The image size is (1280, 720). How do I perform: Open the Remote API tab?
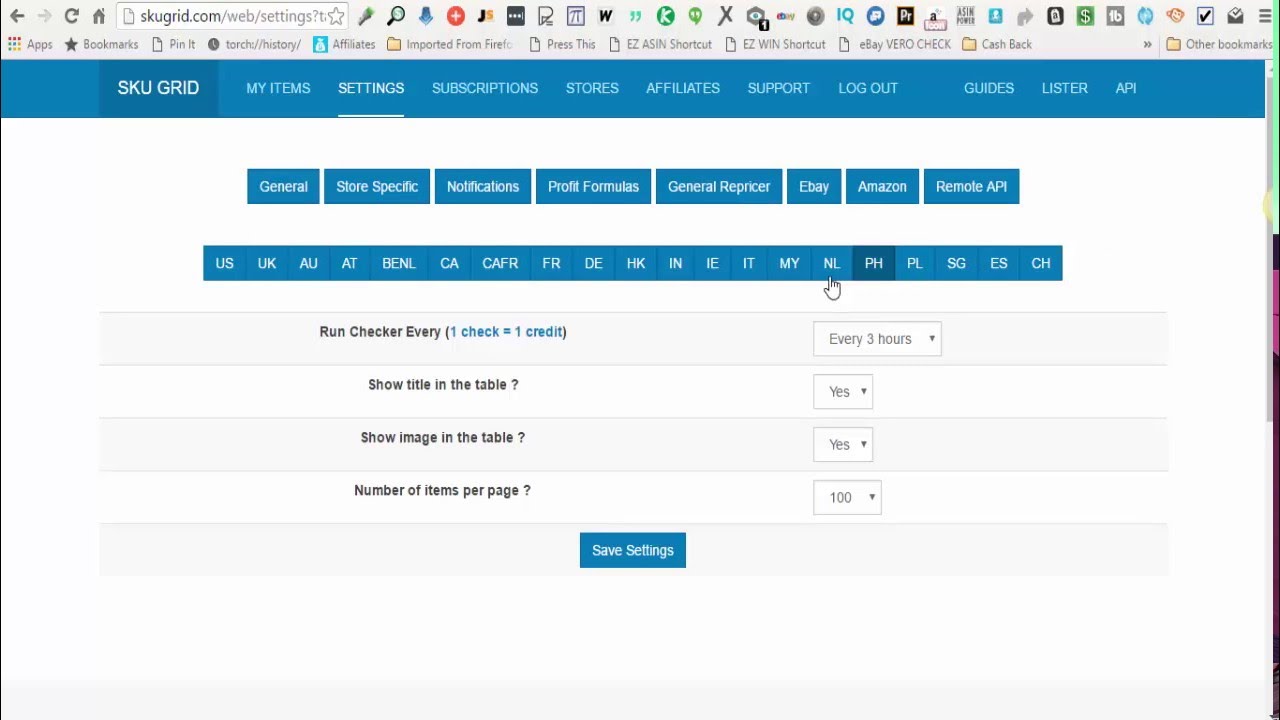coord(971,187)
